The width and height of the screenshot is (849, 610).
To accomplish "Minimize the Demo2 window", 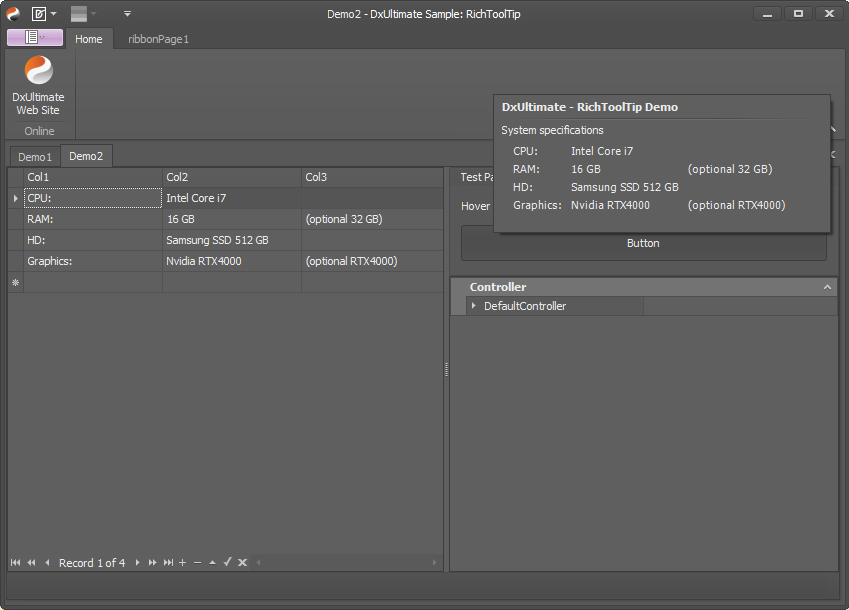I will point(767,14).
